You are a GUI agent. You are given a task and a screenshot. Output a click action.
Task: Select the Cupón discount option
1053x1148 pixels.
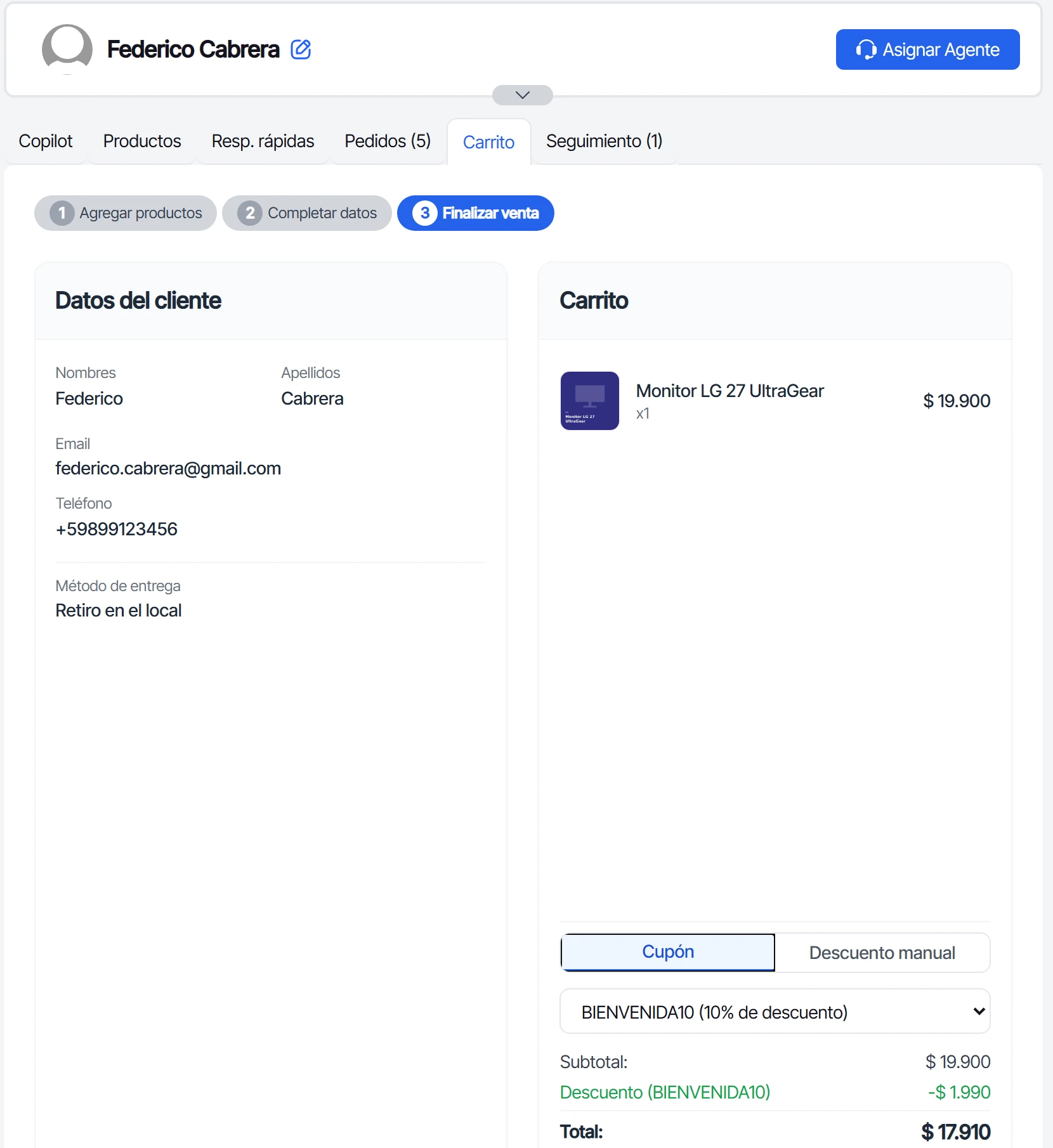coord(668,952)
